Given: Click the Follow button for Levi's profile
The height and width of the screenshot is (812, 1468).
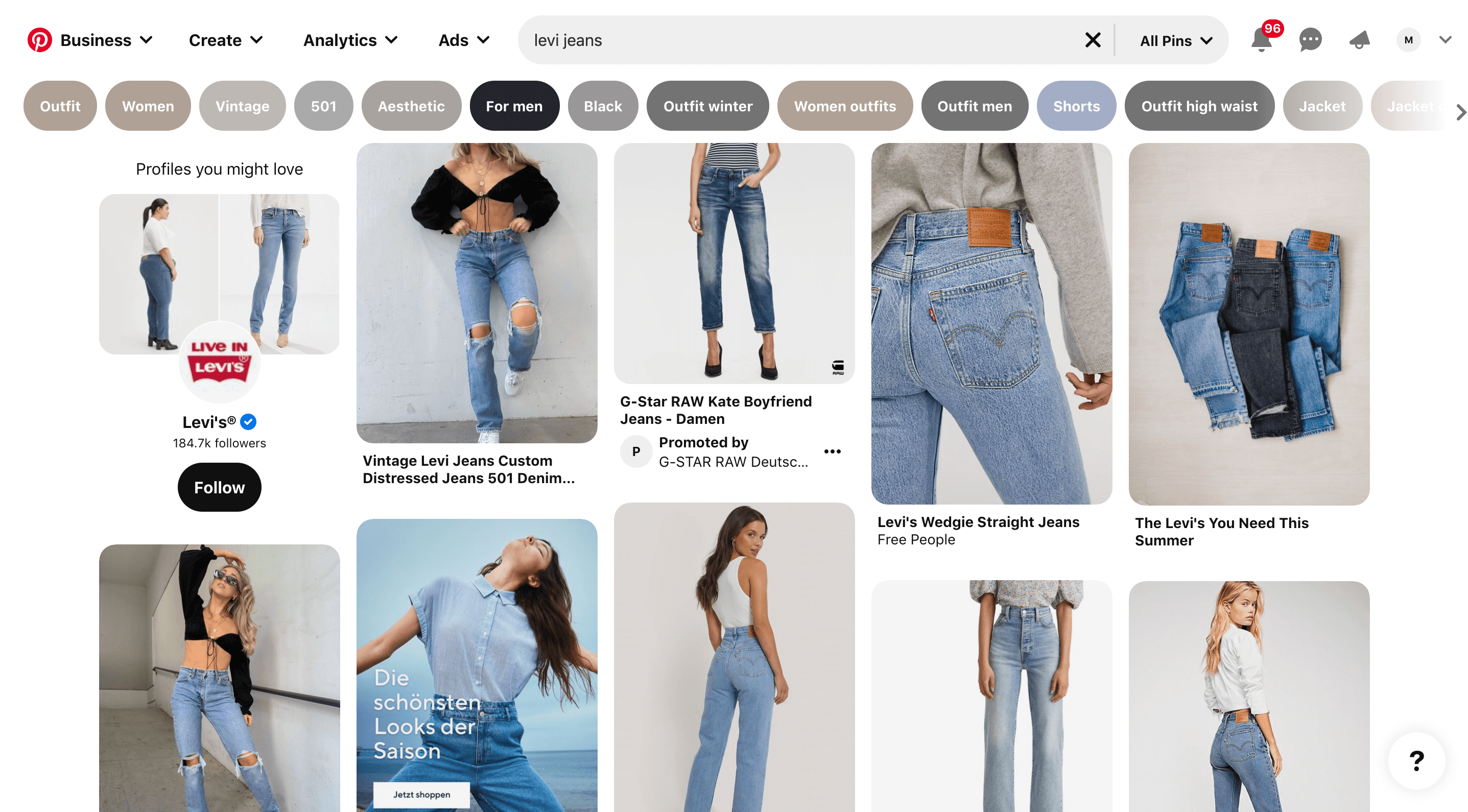Looking at the screenshot, I should point(218,487).
